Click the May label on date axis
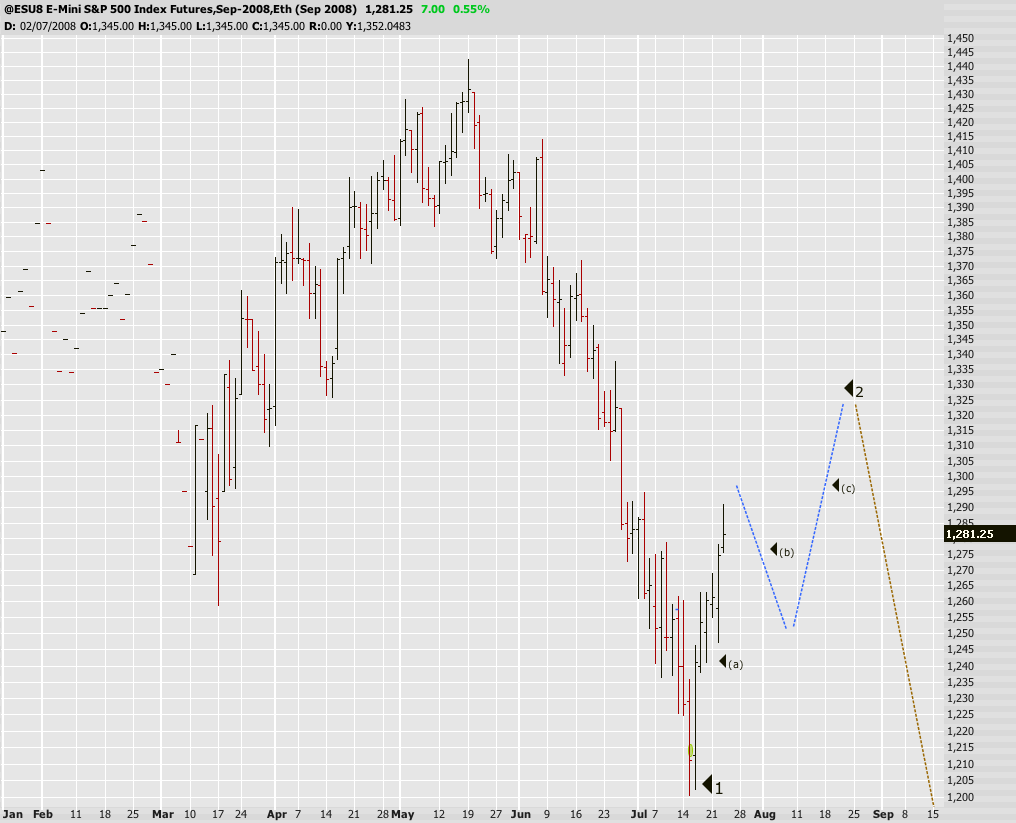 point(403,814)
